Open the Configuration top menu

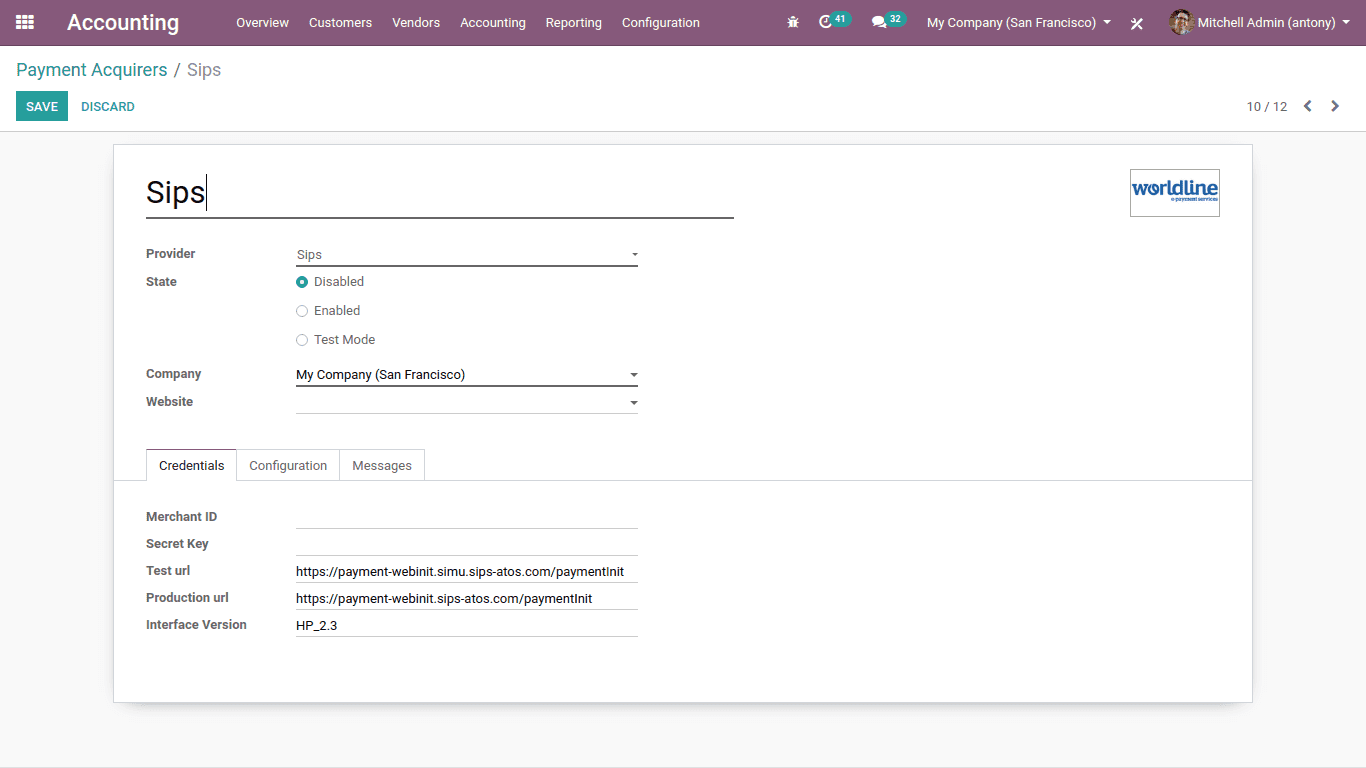[x=661, y=22]
